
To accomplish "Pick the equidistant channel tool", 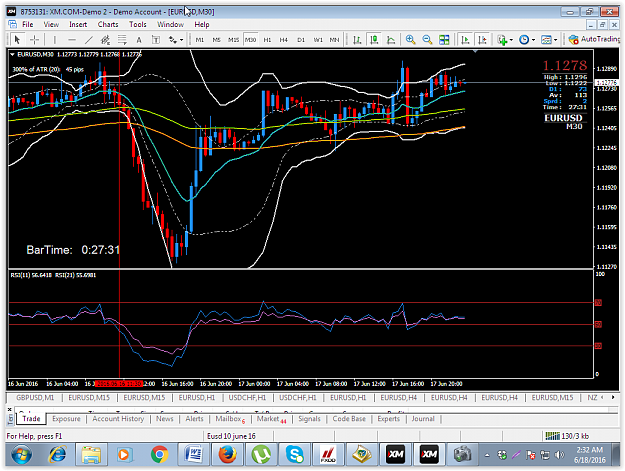I will (x=105, y=39).
